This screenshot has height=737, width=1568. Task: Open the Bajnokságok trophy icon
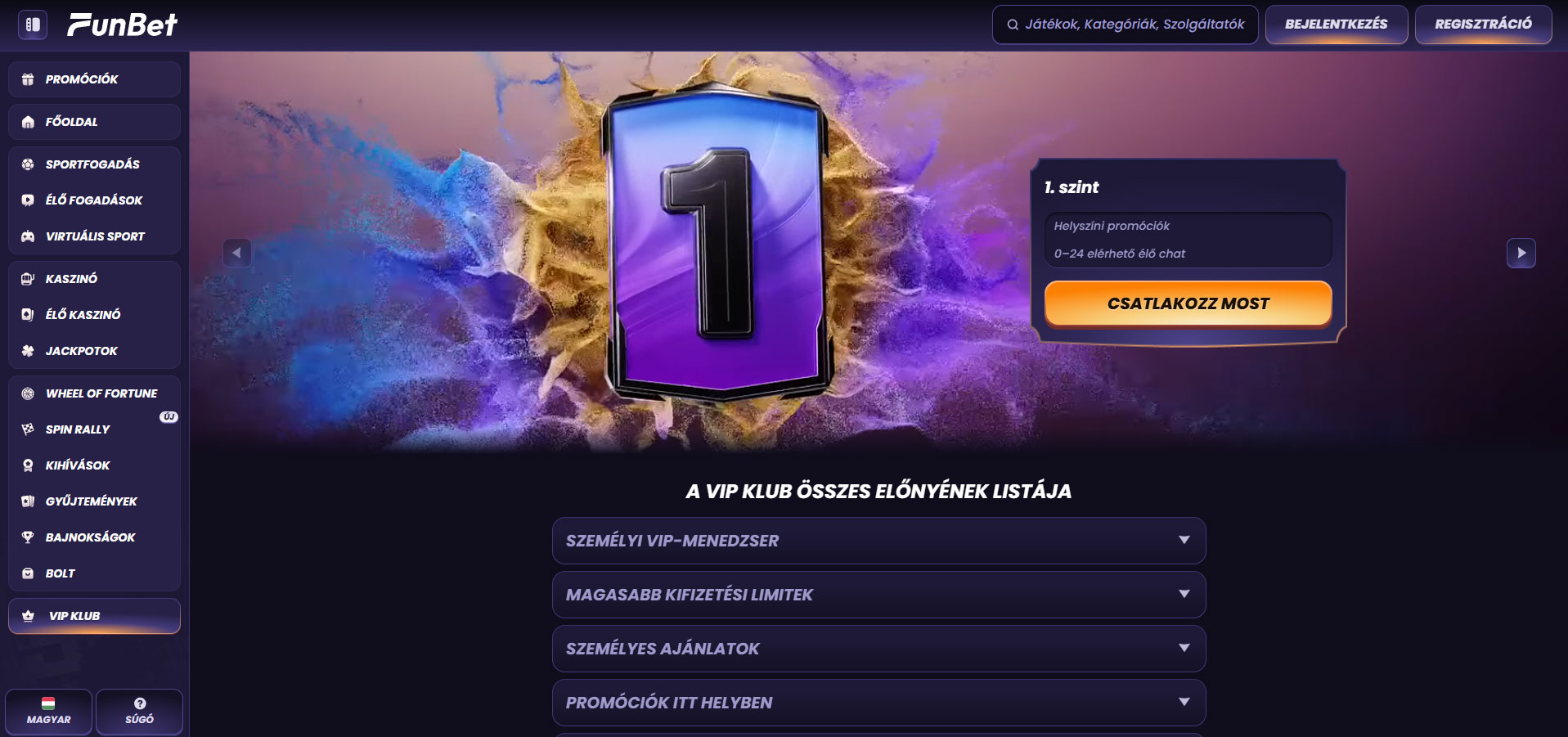point(28,537)
